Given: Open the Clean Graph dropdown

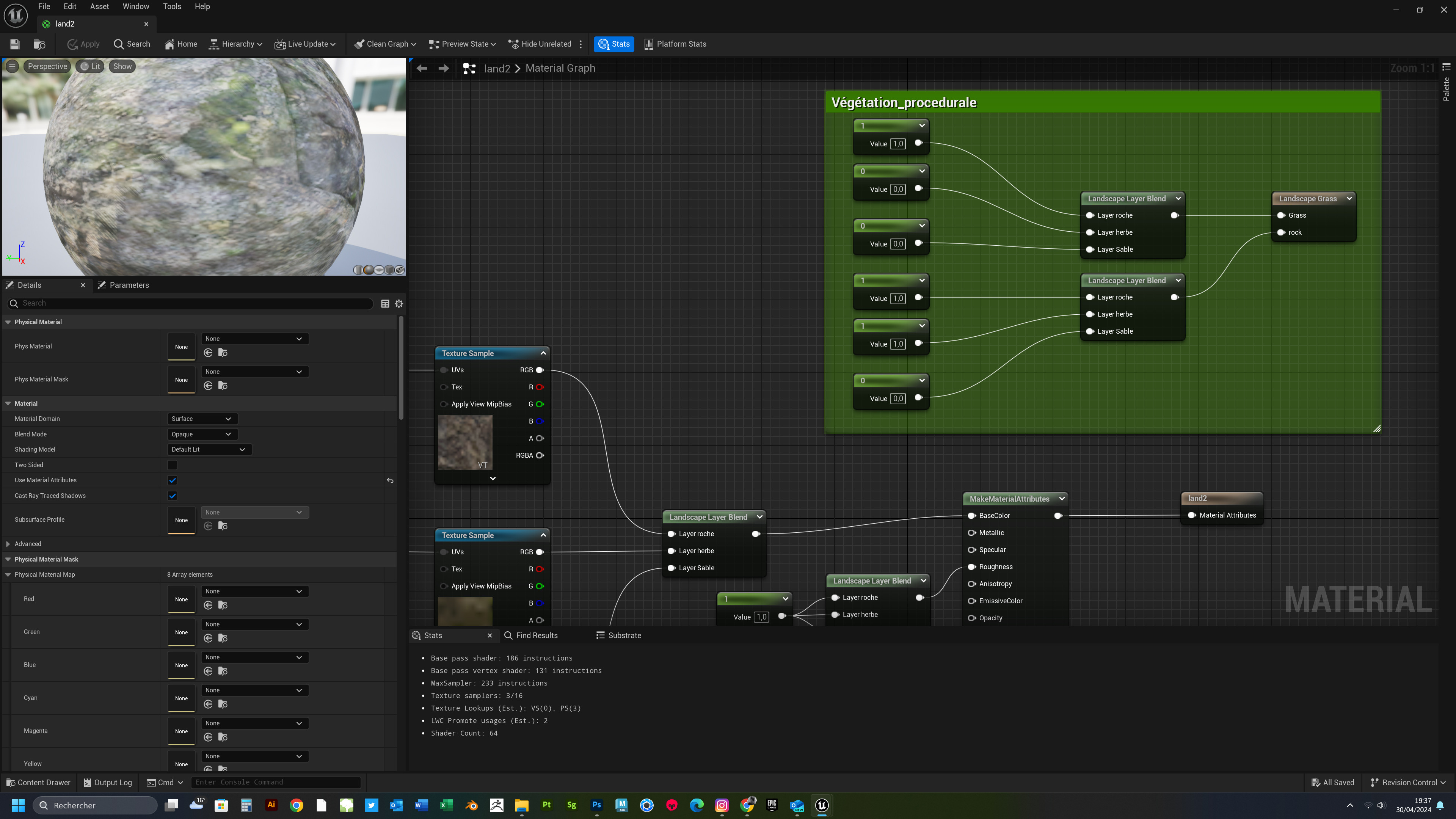Looking at the screenshot, I should click(x=385, y=44).
